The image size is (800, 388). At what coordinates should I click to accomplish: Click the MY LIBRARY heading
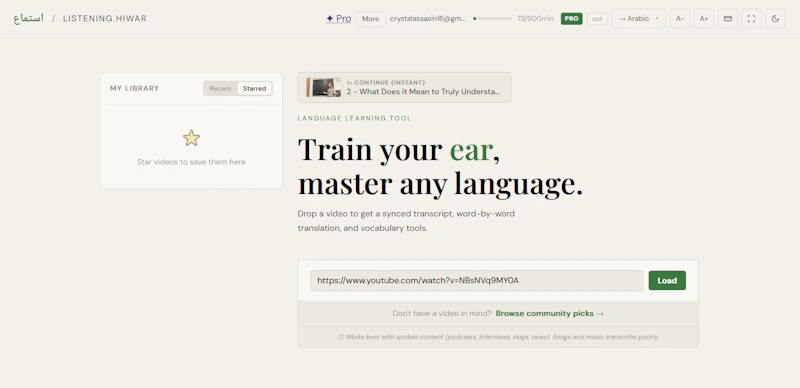(x=135, y=88)
